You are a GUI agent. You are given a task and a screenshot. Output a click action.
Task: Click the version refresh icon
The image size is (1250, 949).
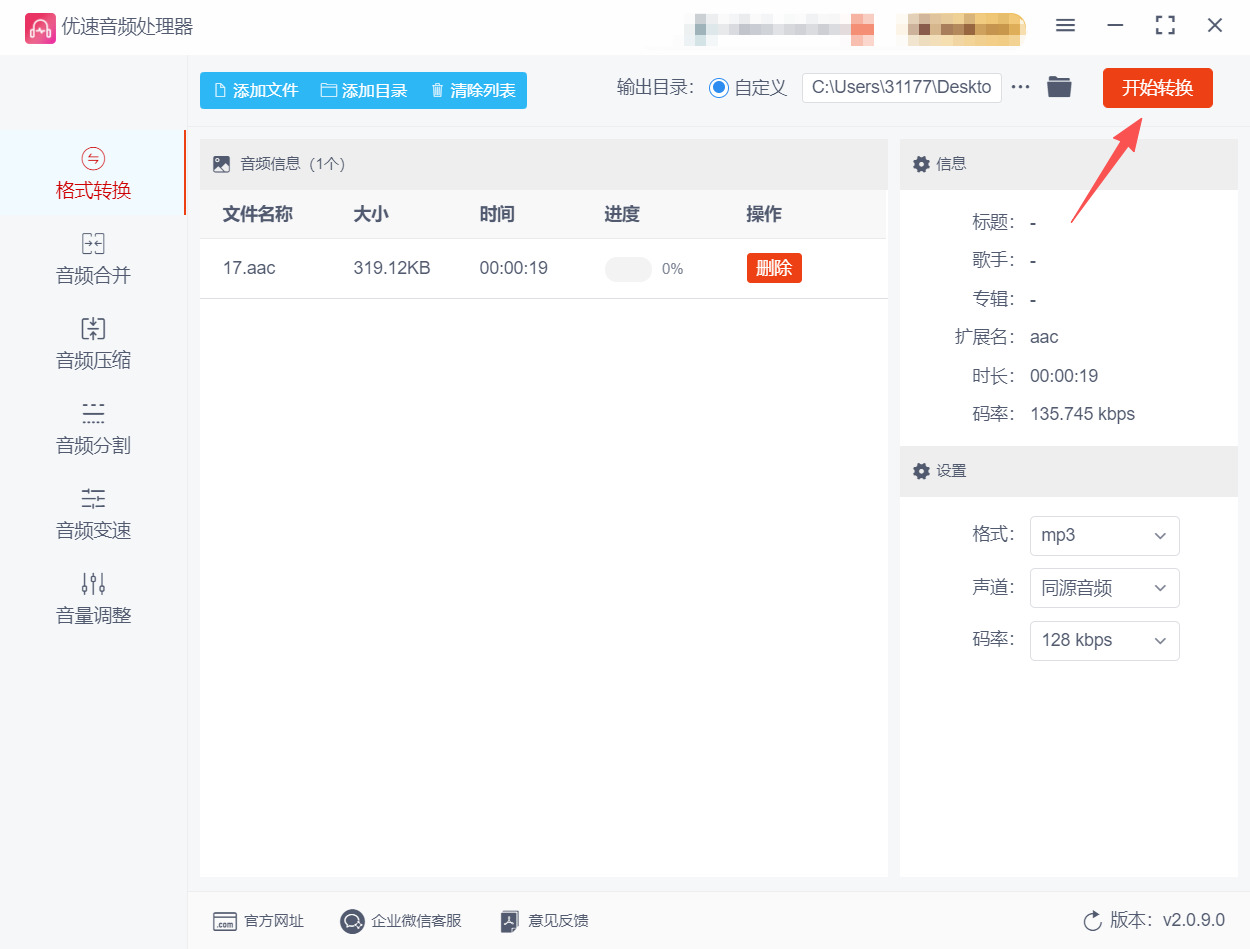(x=1092, y=920)
